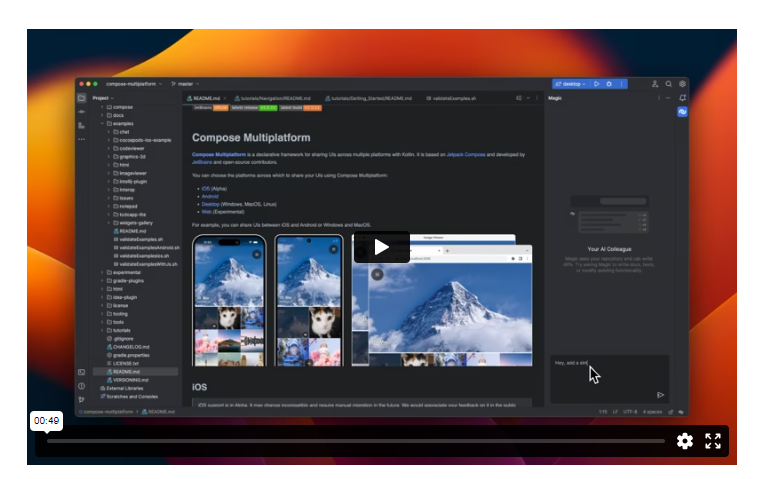Image resolution: width=766 pixels, height=479 pixels.
Task: Enter fullscreen video mode
Action: 713,441
